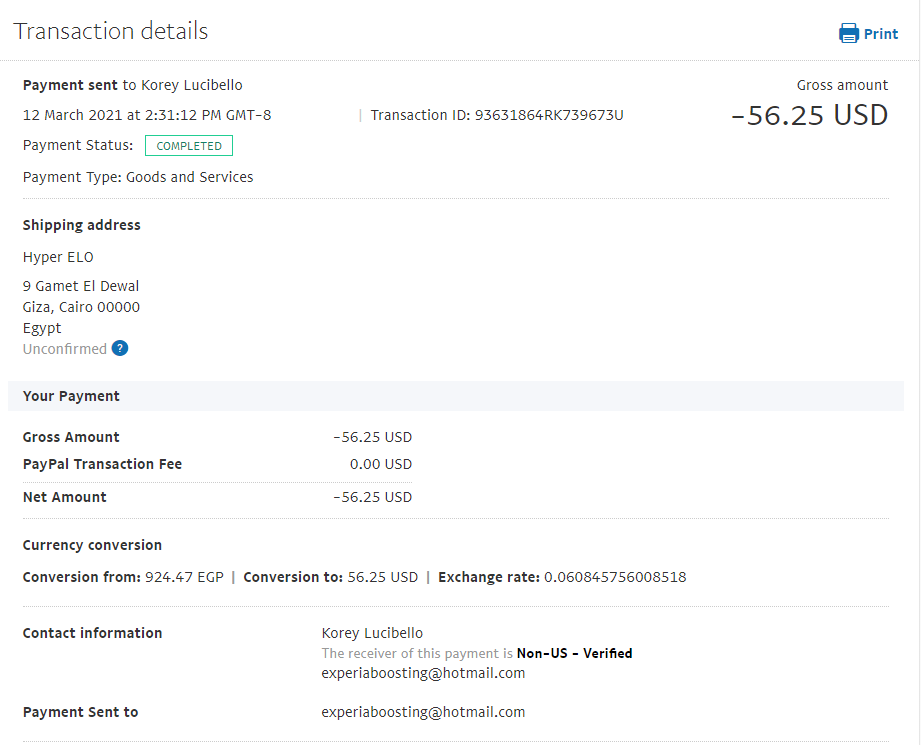The width and height of the screenshot is (921, 745).
Task: Click the COMPLETED payment status badge
Action: click(189, 146)
